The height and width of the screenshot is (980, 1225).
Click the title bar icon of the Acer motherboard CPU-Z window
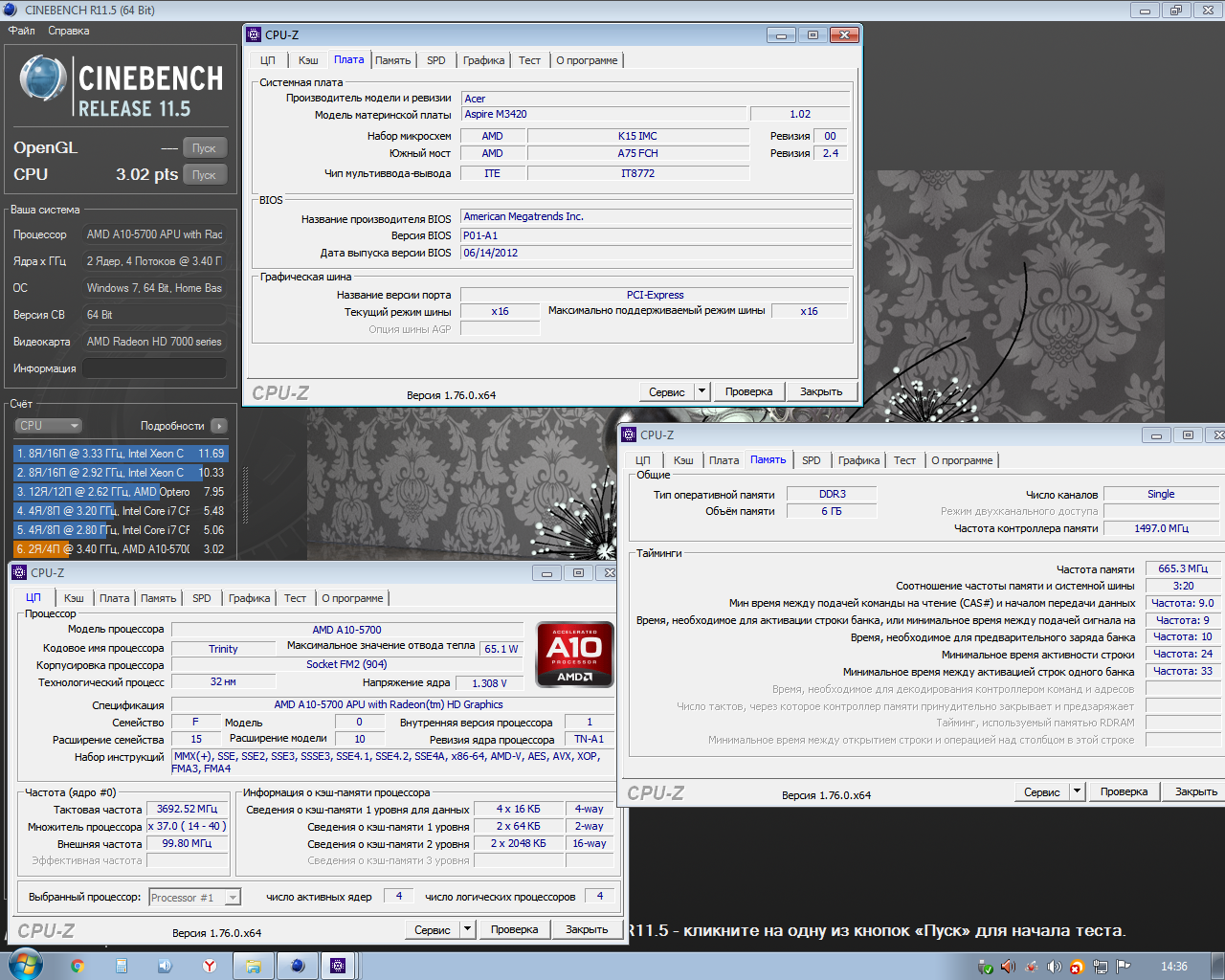pos(254,34)
